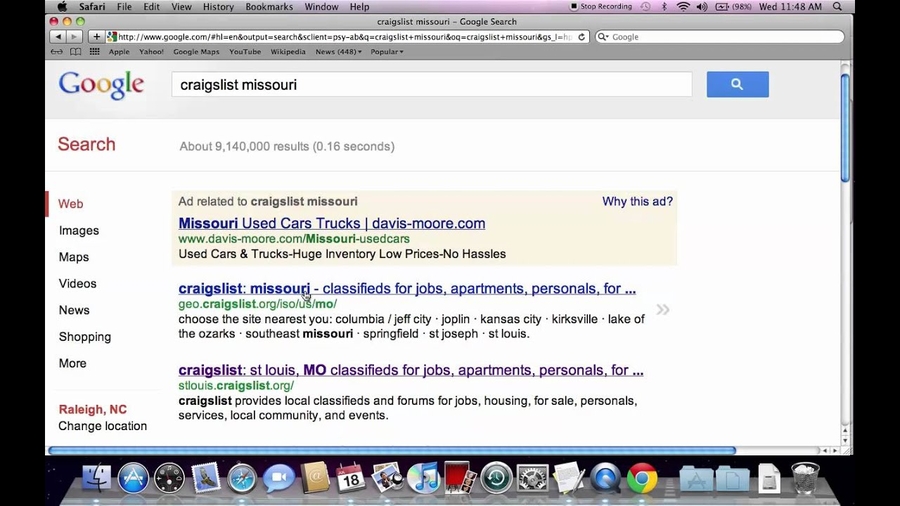The height and width of the screenshot is (506, 900).
Task: Open the Trash in the dock
Action: pyautogui.click(x=805, y=477)
